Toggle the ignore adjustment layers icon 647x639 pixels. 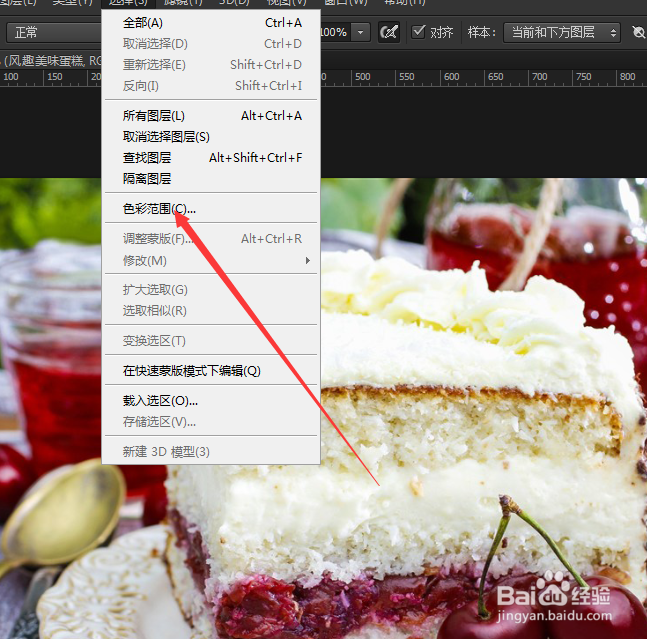639,32
